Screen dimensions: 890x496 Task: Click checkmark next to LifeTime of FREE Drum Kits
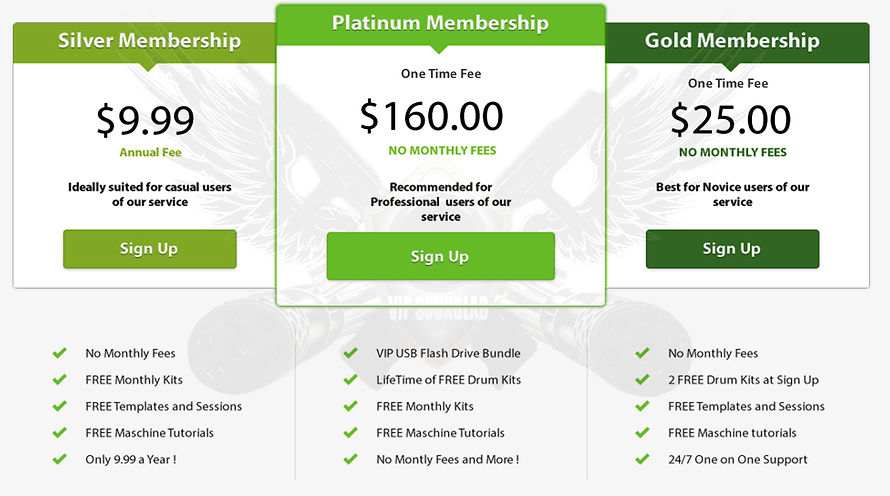pyautogui.click(x=350, y=379)
